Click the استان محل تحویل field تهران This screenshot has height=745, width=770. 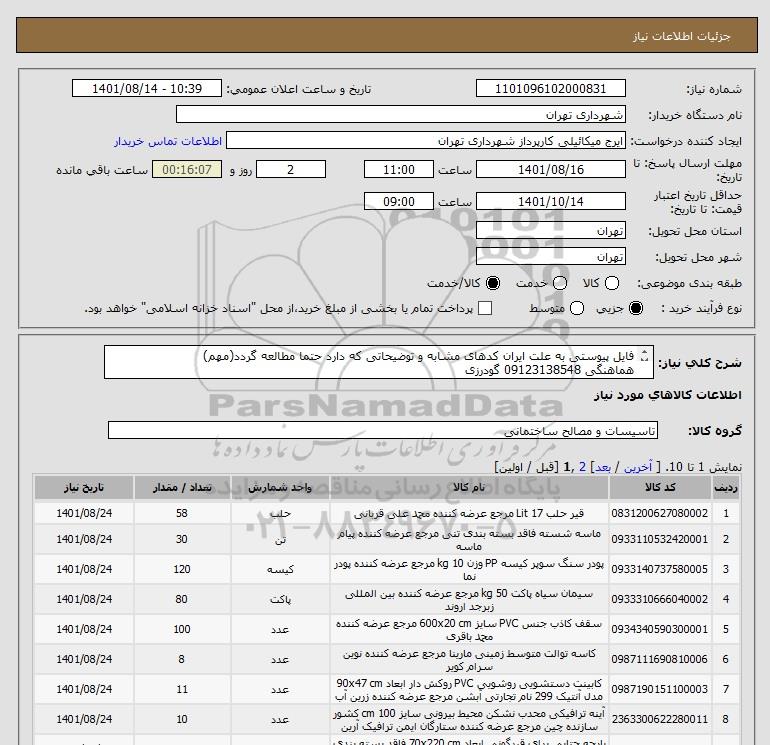click(550, 230)
